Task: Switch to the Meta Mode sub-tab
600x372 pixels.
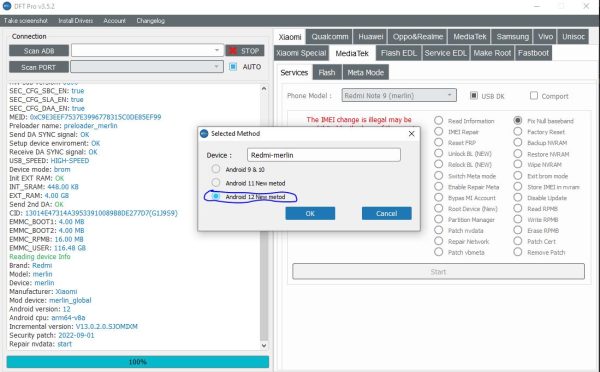Action: (365, 72)
